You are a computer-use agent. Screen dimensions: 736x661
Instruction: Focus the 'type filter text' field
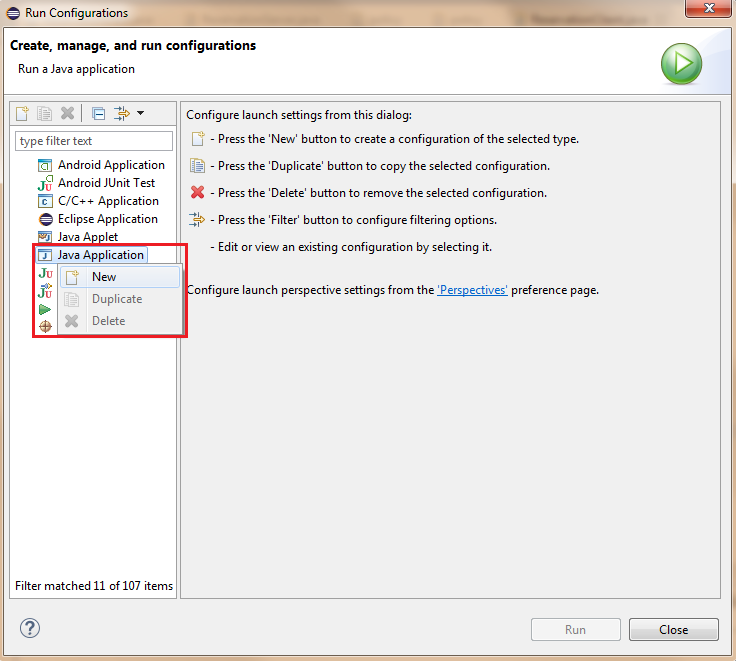[94, 141]
